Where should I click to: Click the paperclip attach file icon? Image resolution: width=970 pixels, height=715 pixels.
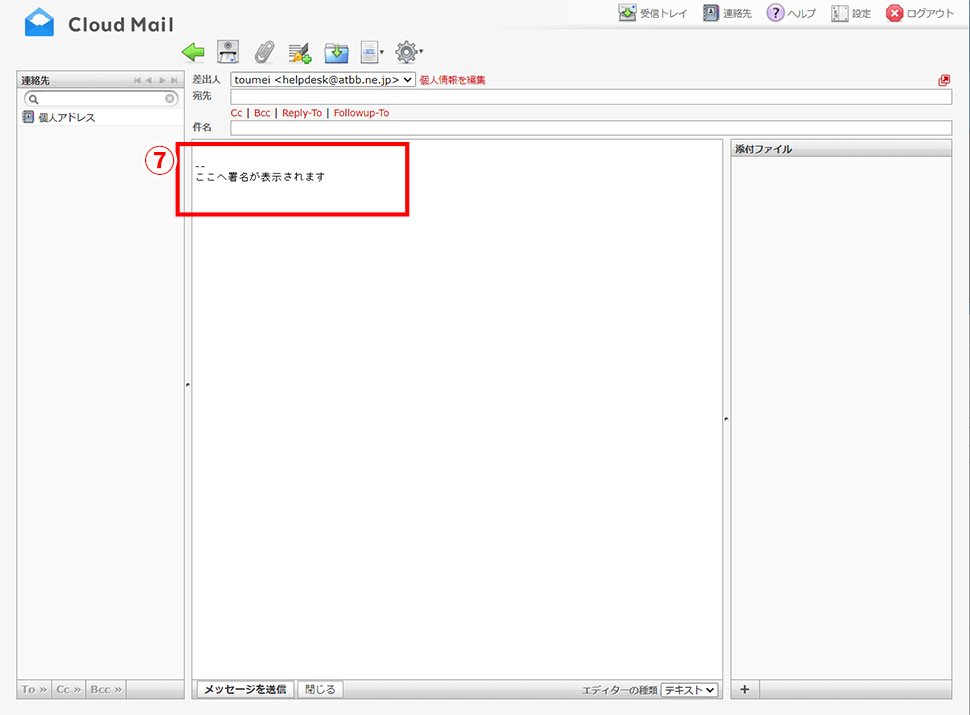click(264, 52)
